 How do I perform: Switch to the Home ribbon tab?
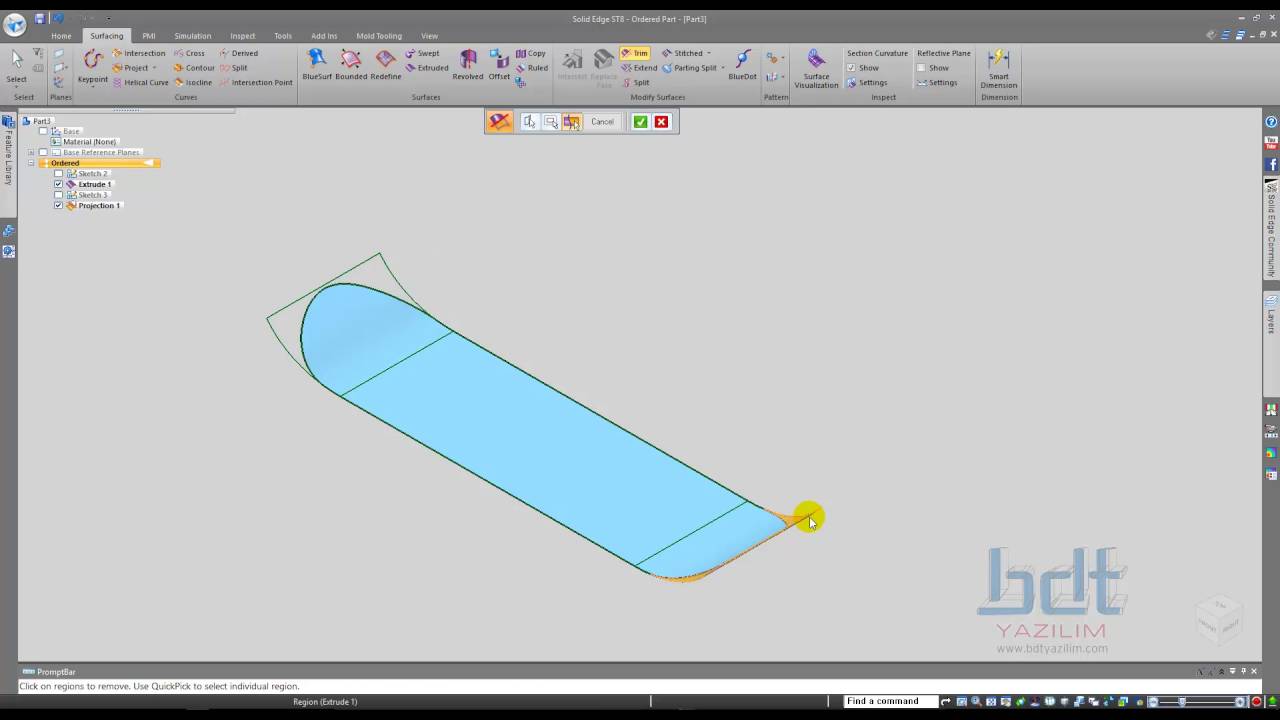click(x=61, y=36)
